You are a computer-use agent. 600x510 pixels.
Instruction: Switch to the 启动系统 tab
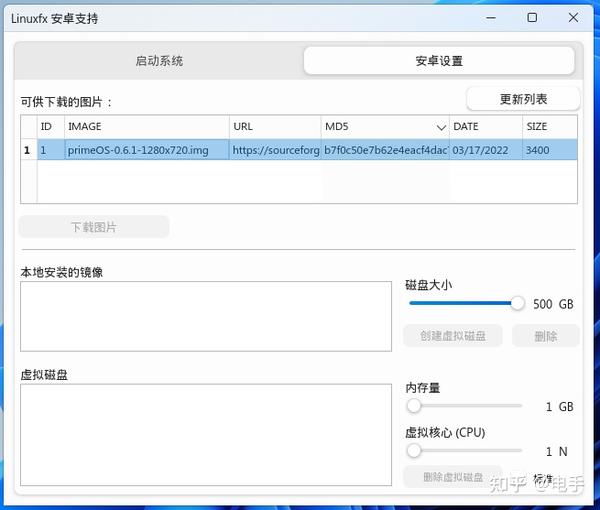point(159,61)
